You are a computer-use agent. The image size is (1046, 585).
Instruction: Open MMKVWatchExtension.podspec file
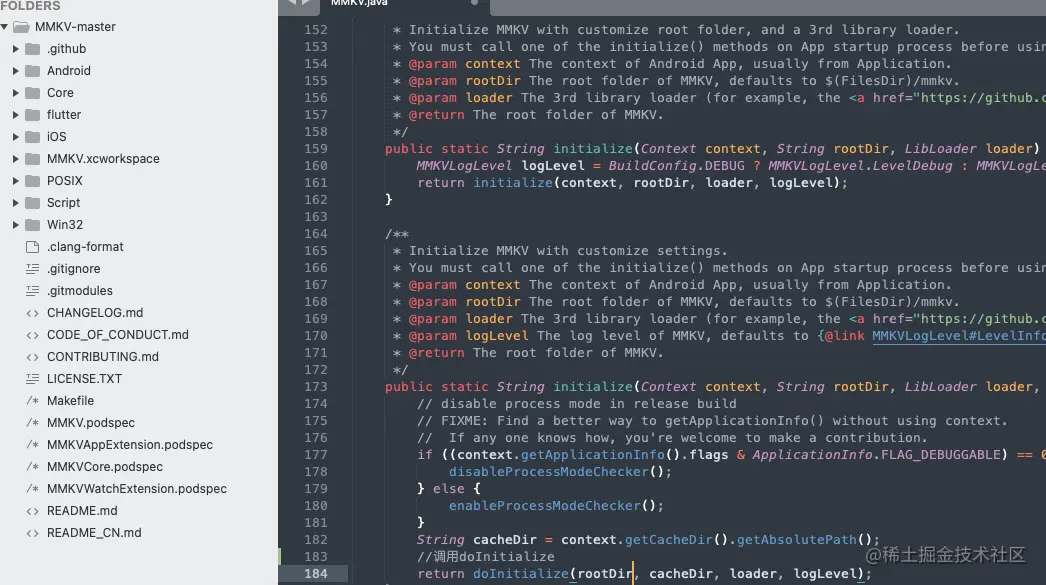tap(137, 489)
